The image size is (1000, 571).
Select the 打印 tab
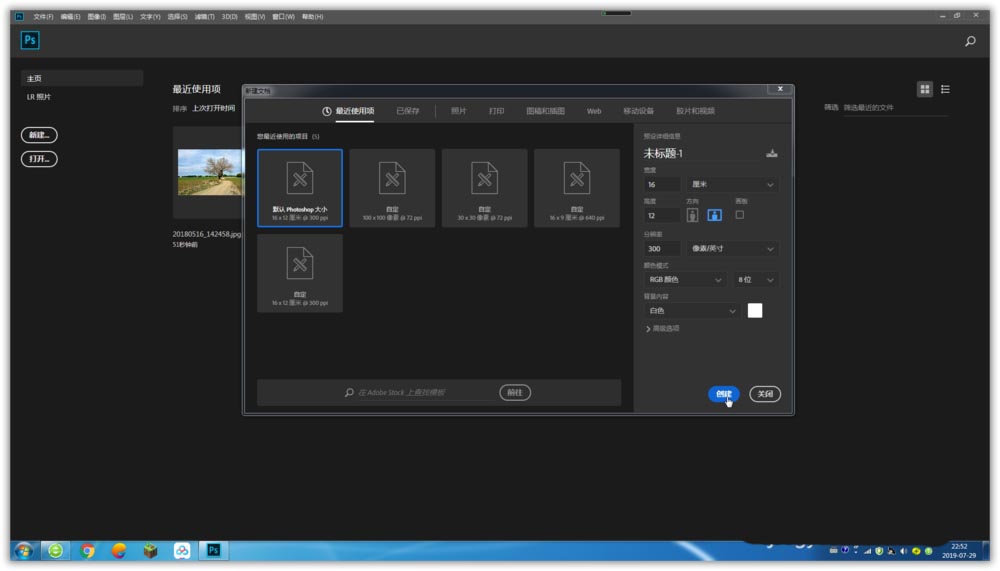[496, 111]
